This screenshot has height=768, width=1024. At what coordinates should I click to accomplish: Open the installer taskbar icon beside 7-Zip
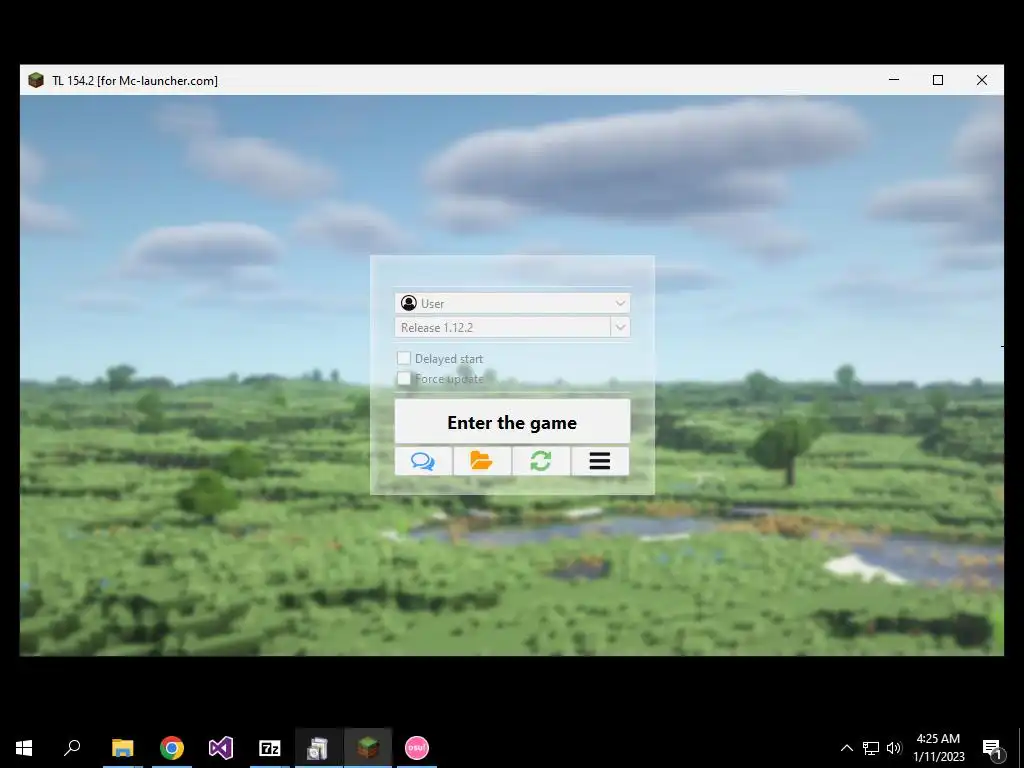319,748
